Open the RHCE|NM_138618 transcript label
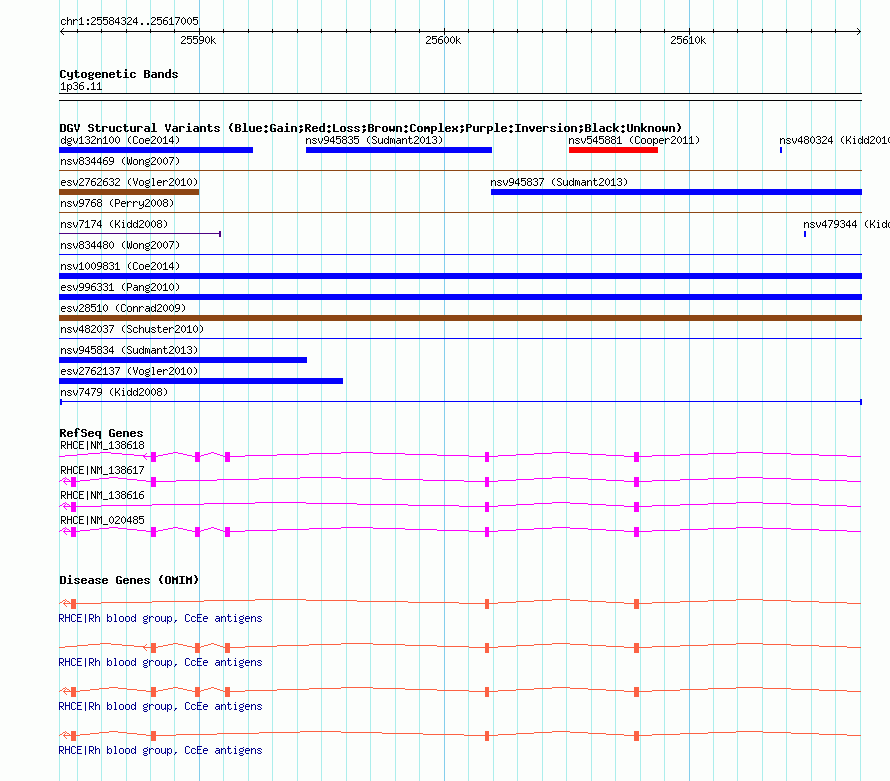The height and width of the screenshot is (781, 890). (102, 446)
